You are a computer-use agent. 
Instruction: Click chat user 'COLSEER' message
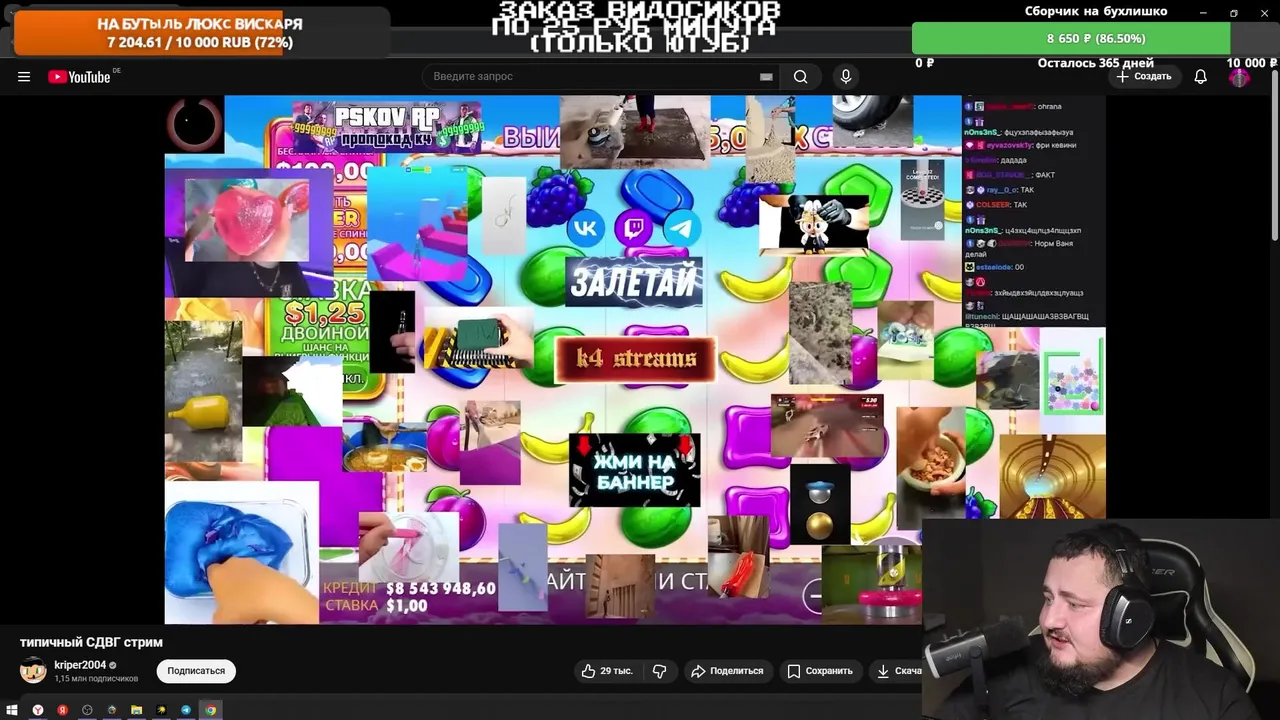pyautogui.click(x=996, y=205)
